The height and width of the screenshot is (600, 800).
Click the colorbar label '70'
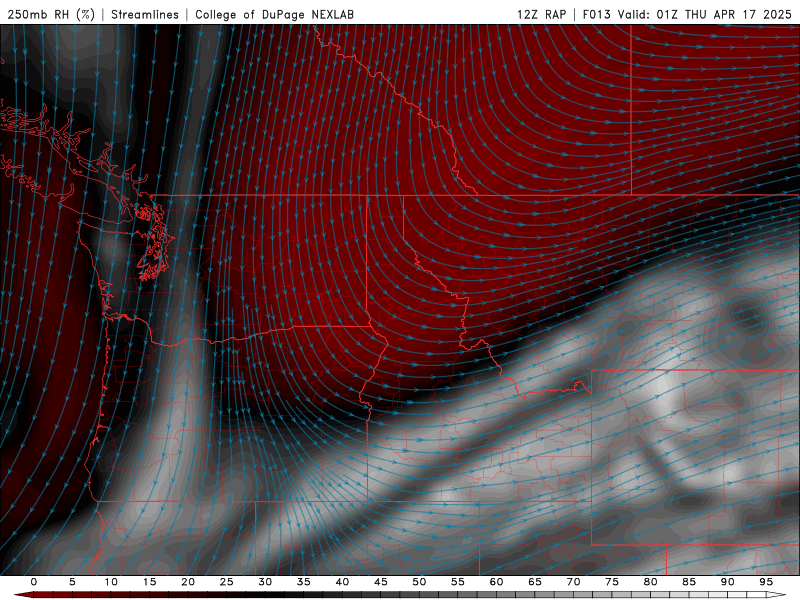pyautogui.click(x=573, y=582)
